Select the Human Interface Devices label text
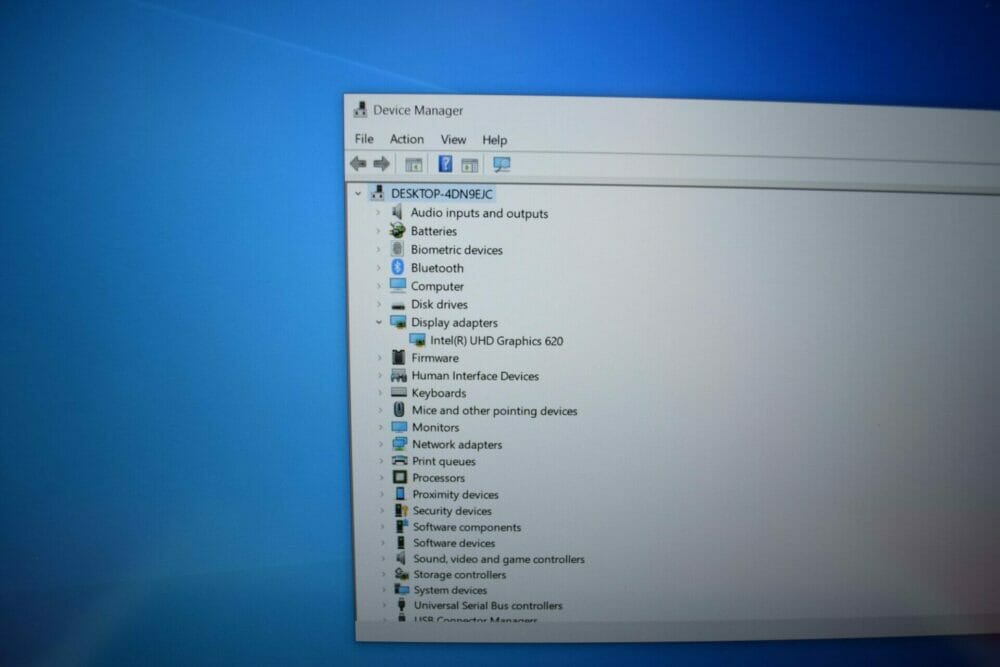This screenshot has height=667, width=1000. point(475,376)
